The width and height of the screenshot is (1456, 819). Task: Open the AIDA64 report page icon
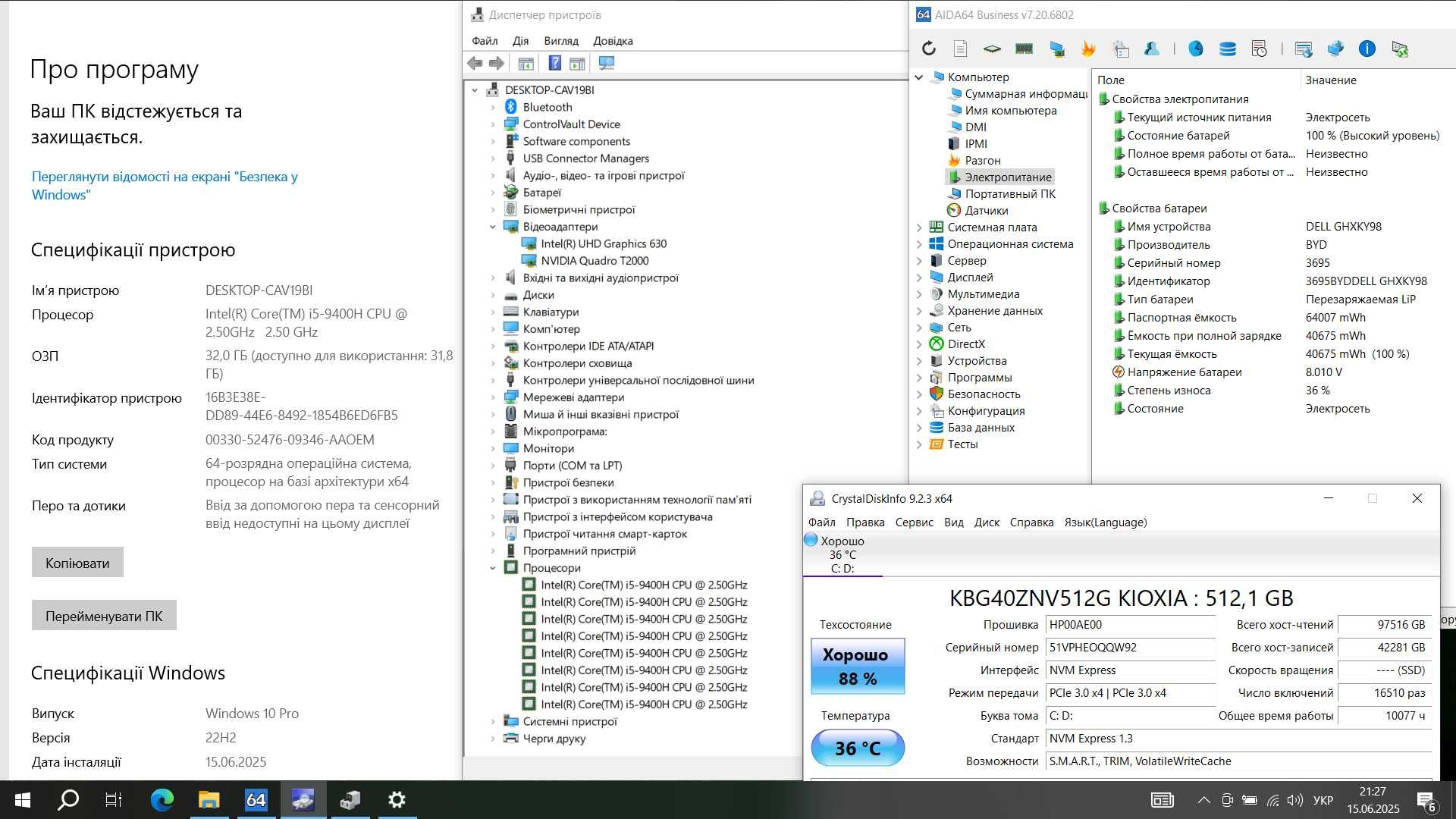point(960,49)
